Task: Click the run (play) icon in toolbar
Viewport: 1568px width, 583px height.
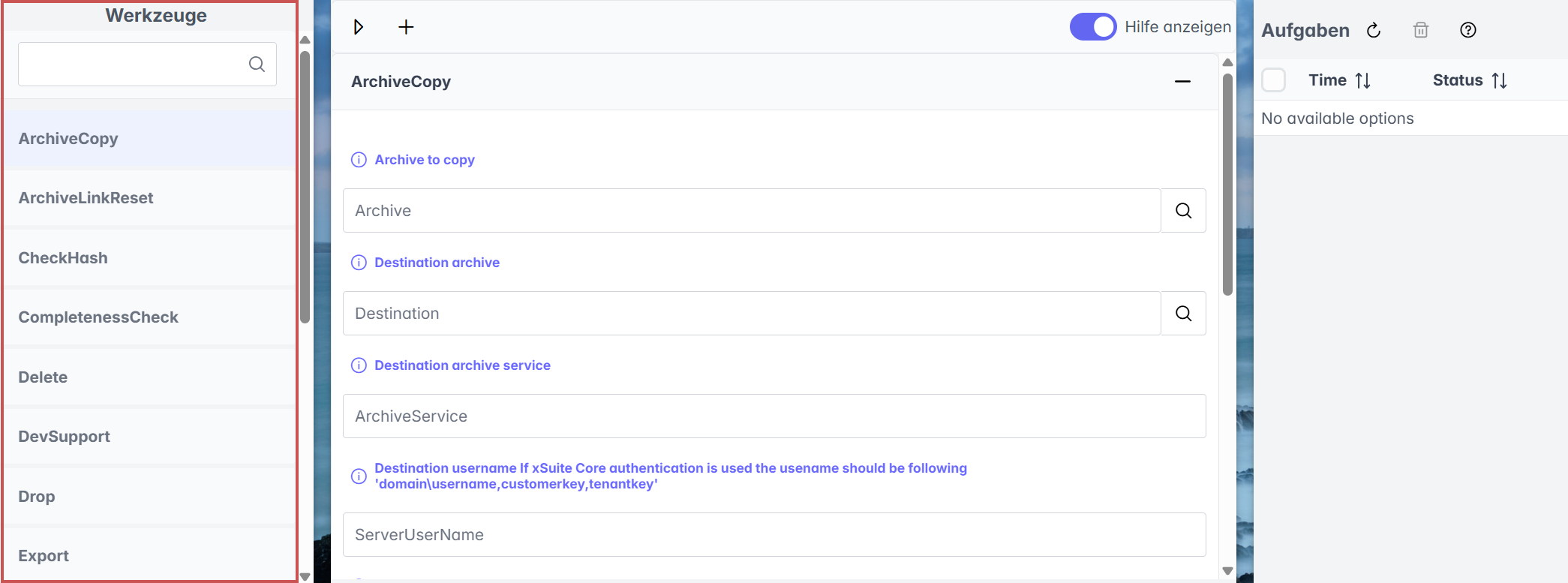Action: coord(359,27)
